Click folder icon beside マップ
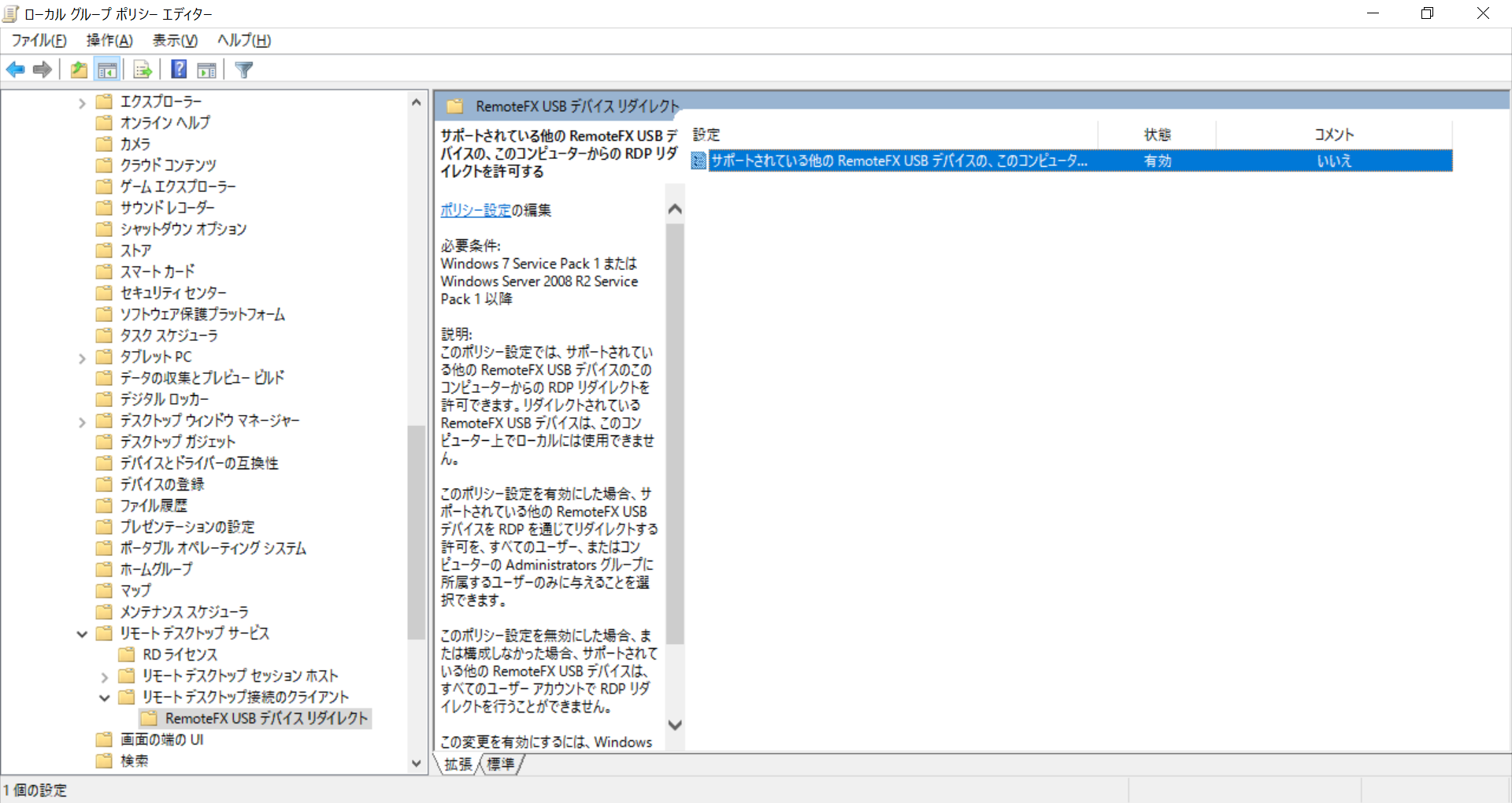 [104, 590]
